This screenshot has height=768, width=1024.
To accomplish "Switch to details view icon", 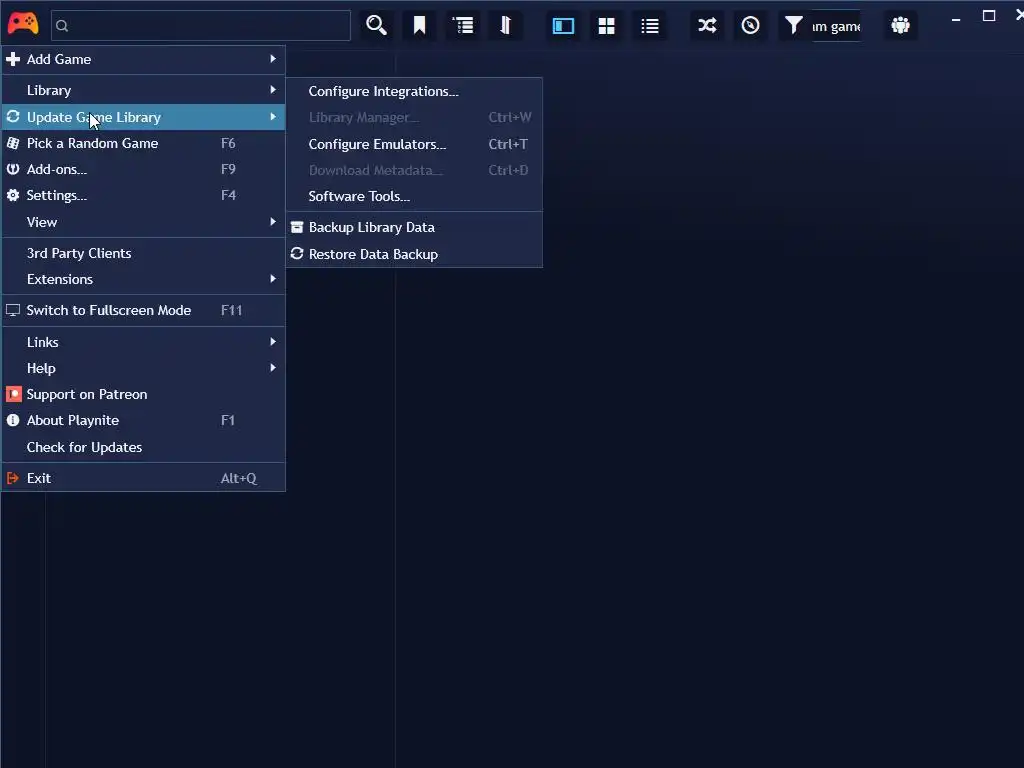I will 563,25.
